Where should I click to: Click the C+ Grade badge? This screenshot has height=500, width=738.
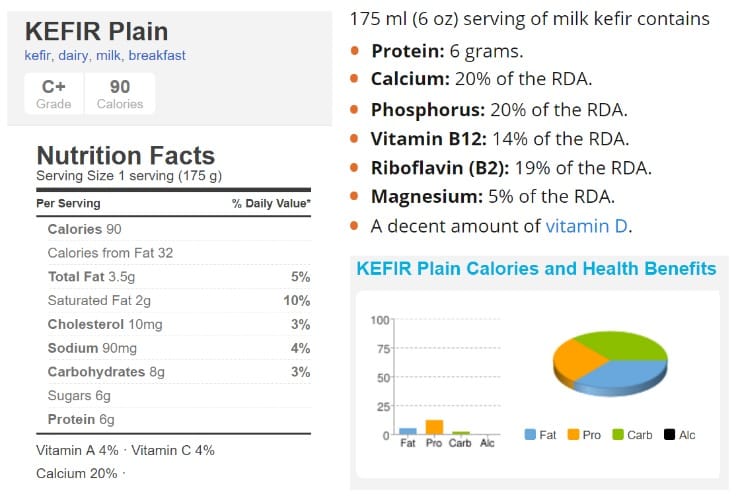54,93
